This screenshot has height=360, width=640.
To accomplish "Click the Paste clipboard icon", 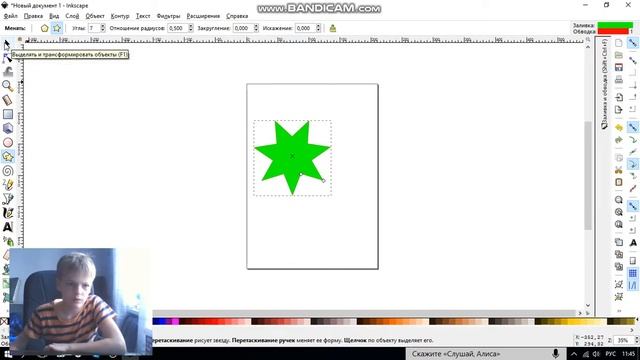I will pyautogui.click(x=619, y=182).
